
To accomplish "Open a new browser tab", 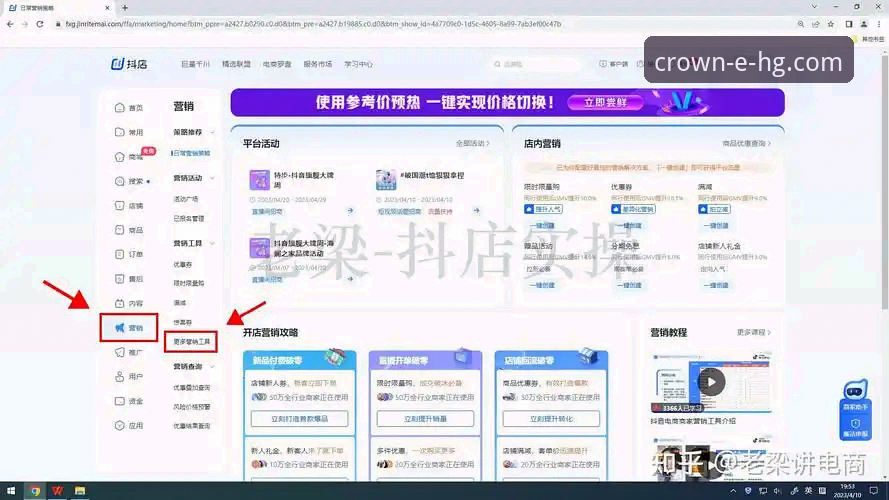I will click(125, 8).
